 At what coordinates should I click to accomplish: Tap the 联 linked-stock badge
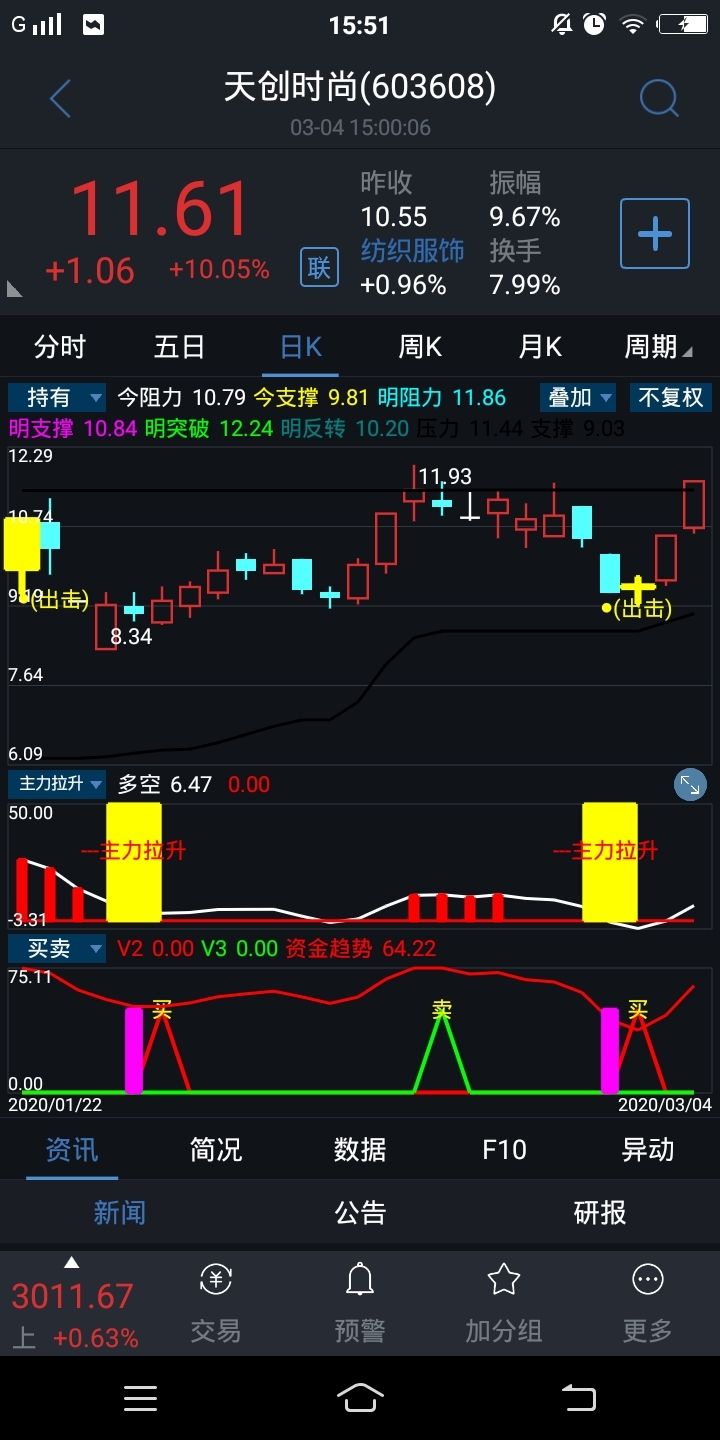(x=319, y=268)
